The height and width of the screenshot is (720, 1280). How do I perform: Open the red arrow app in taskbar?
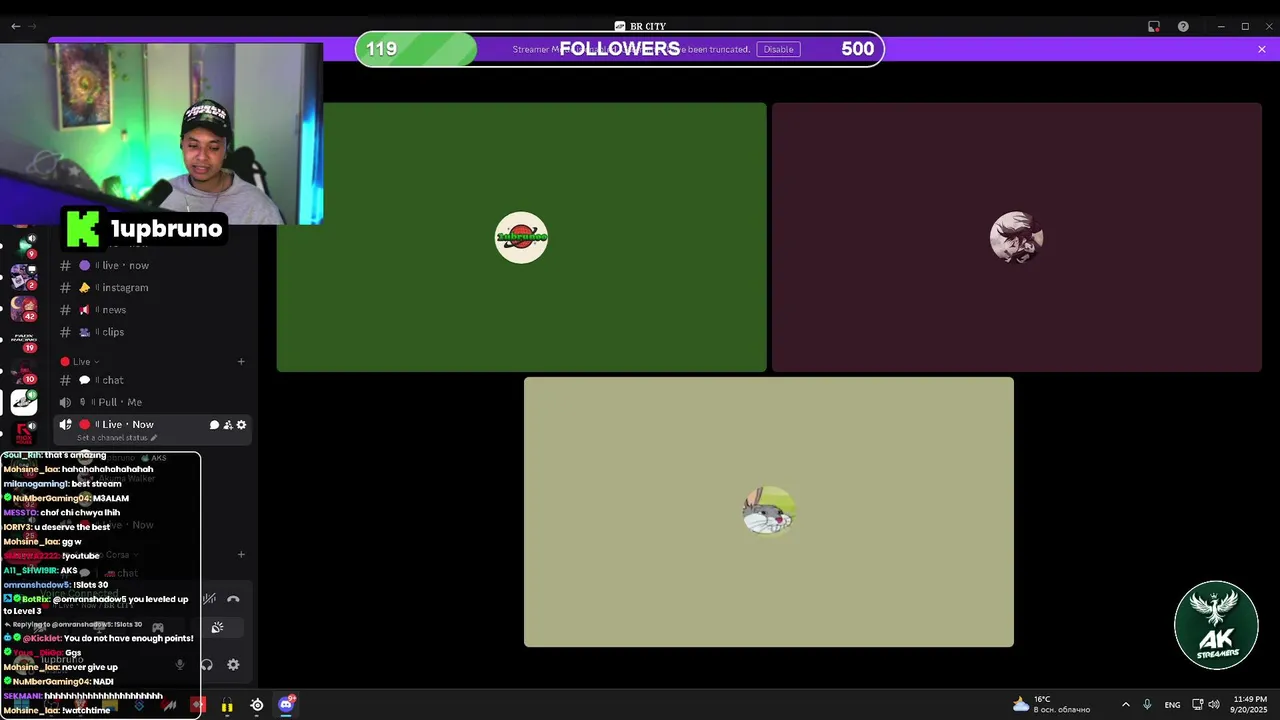(x=198, y=705)
